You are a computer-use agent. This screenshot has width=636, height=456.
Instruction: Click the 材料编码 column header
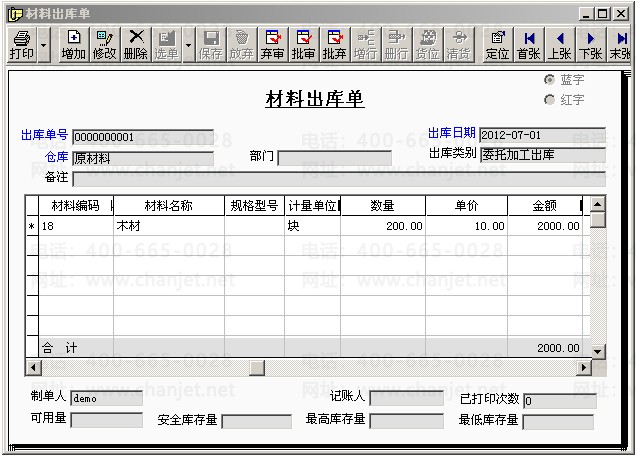coord(76,206)
